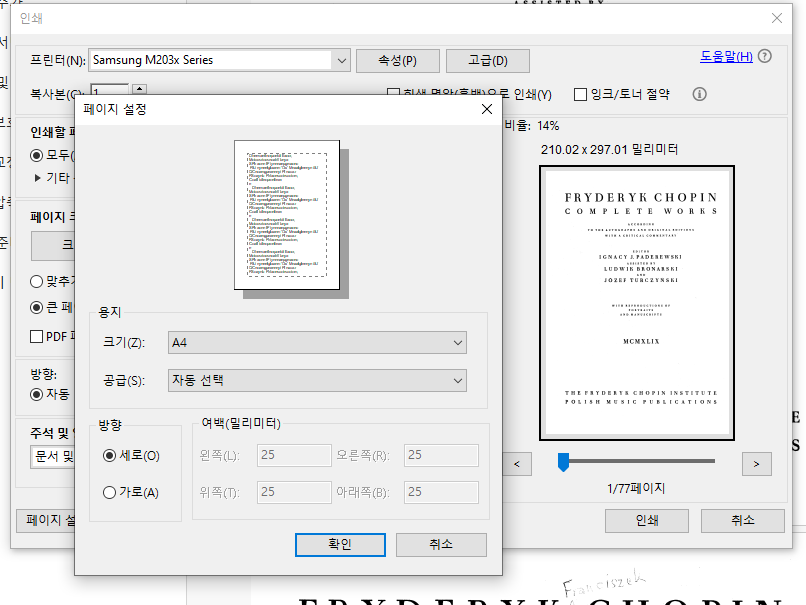Cancel the print dialog with 취소
The image size is (806, 605).
coord(743,521)
